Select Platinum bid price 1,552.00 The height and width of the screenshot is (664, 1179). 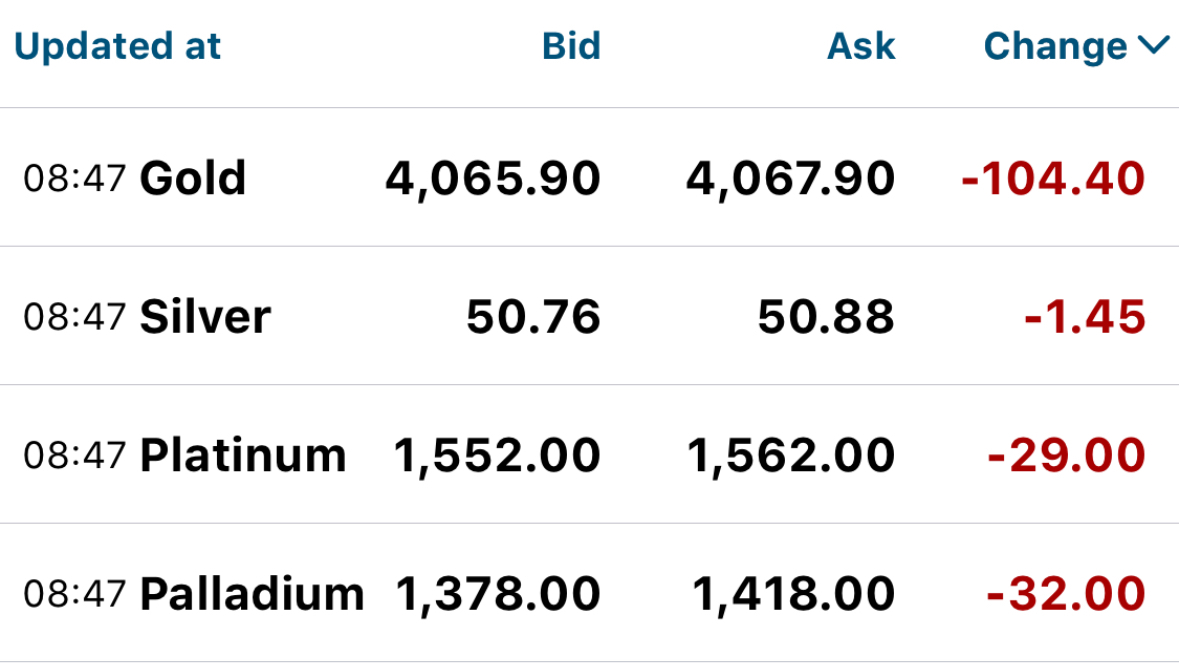(497, 456)
